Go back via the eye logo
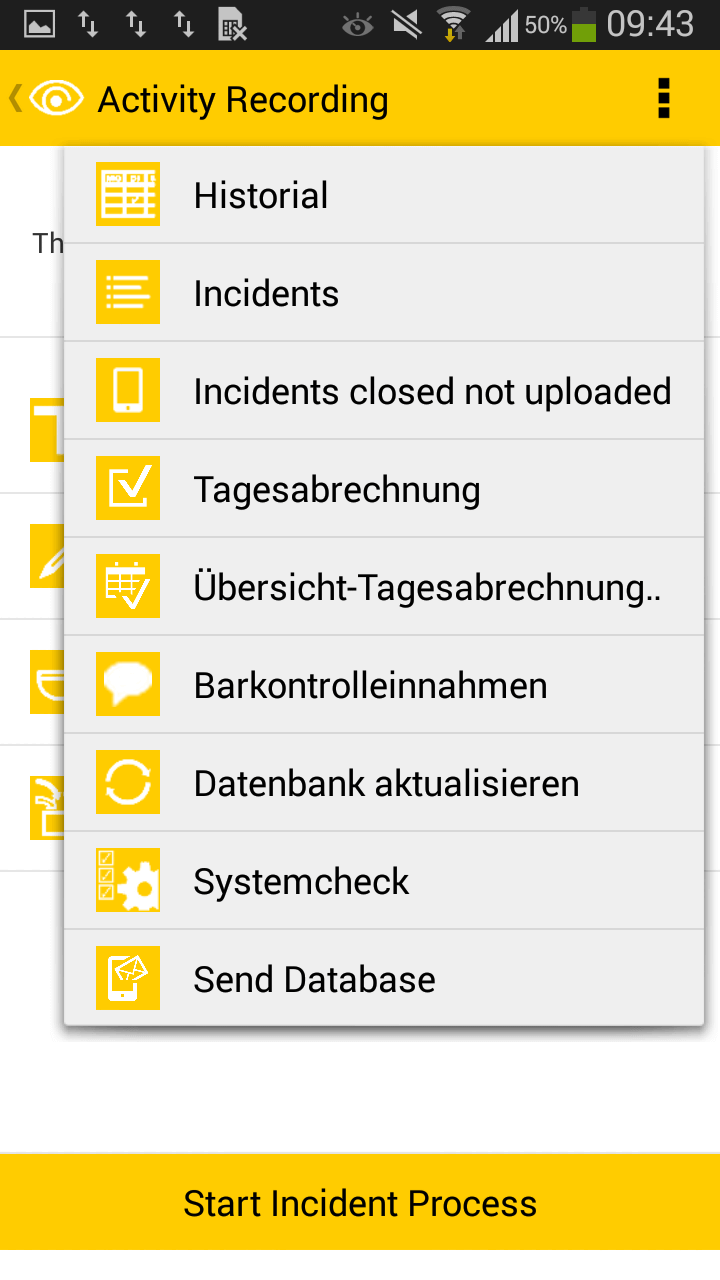720x1280 pixels. (48, 99)
